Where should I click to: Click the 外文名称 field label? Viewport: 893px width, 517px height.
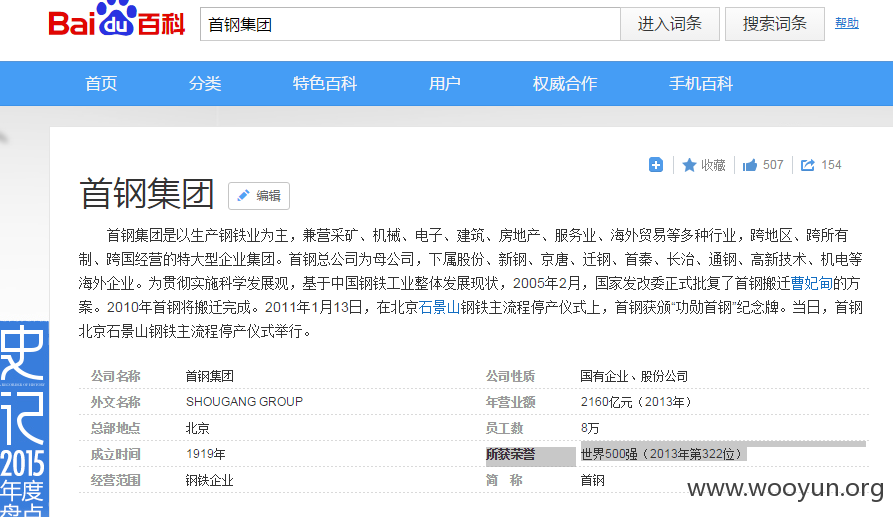[116, 402]
